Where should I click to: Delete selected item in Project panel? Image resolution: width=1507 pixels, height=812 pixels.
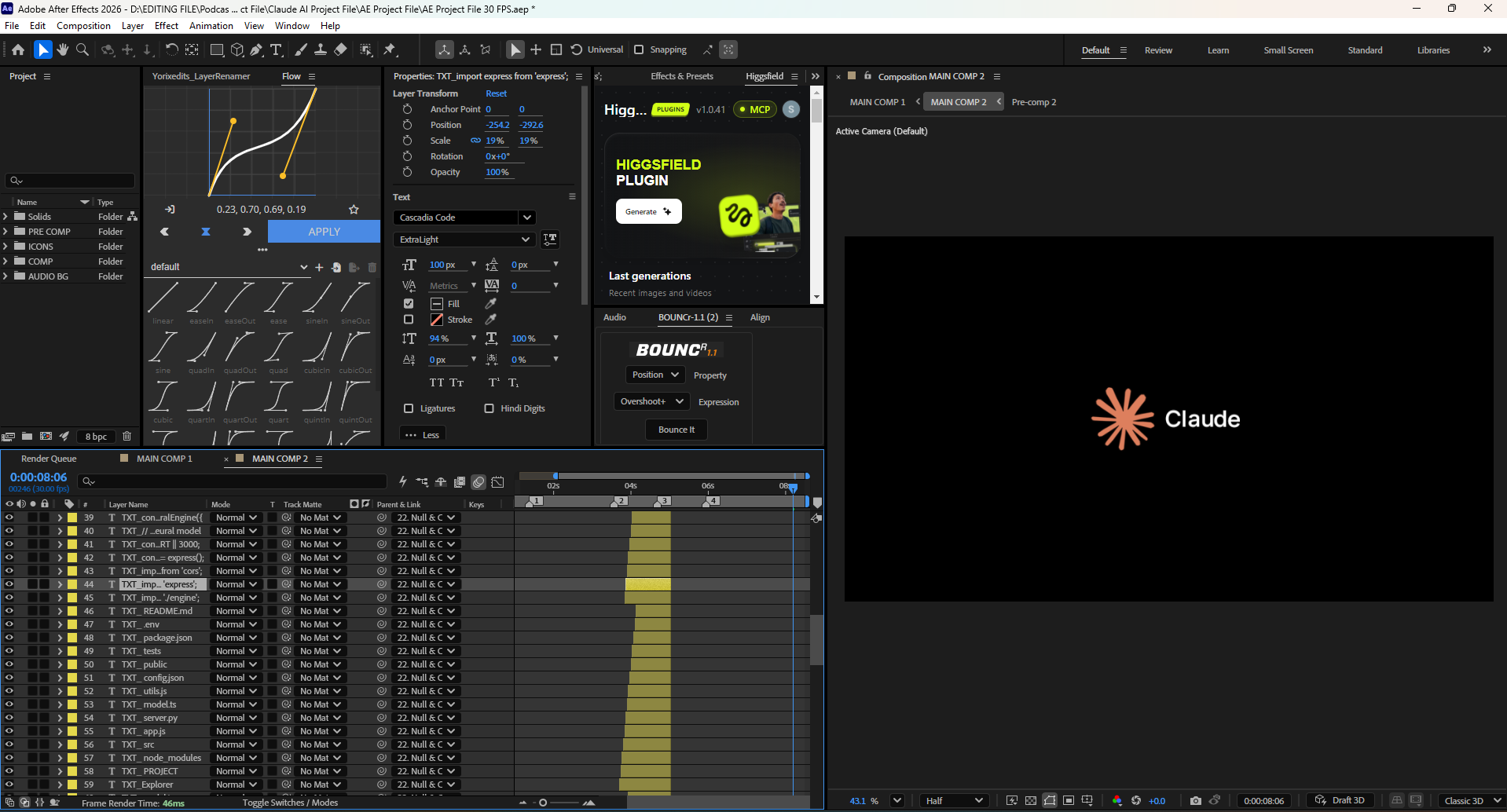126,436
